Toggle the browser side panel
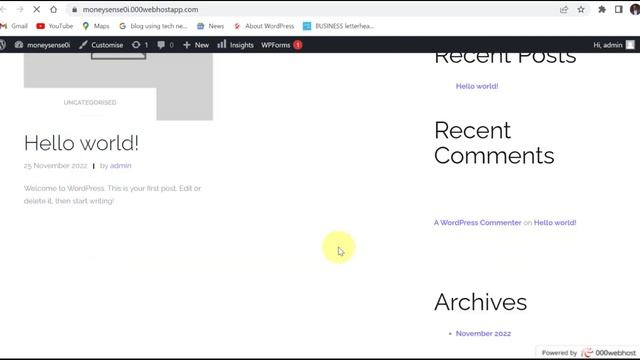Screen dimensions: 640x360 [x=619, y=9]
